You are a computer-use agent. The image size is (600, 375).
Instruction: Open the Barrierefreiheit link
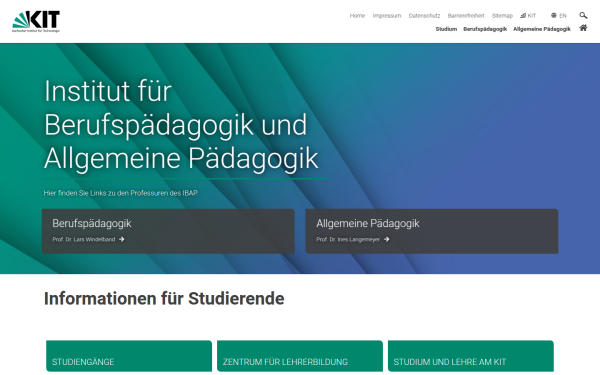(x=466, y=16)
